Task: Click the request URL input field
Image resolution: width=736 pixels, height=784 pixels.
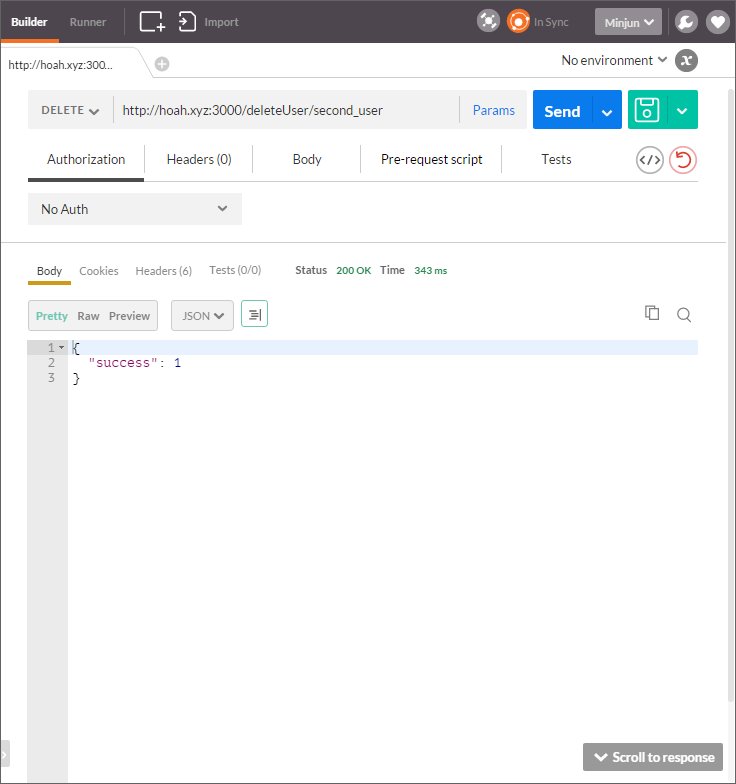Action: coord(285,110)
